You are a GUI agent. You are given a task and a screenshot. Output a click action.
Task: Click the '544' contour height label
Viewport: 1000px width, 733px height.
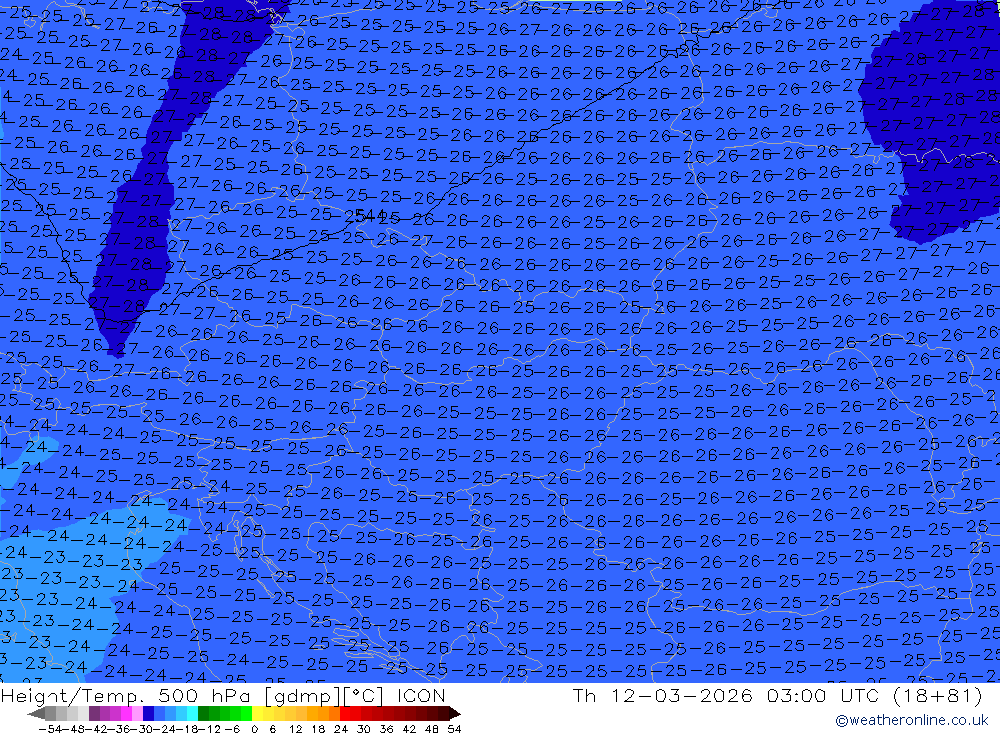[x=371, y=215]
